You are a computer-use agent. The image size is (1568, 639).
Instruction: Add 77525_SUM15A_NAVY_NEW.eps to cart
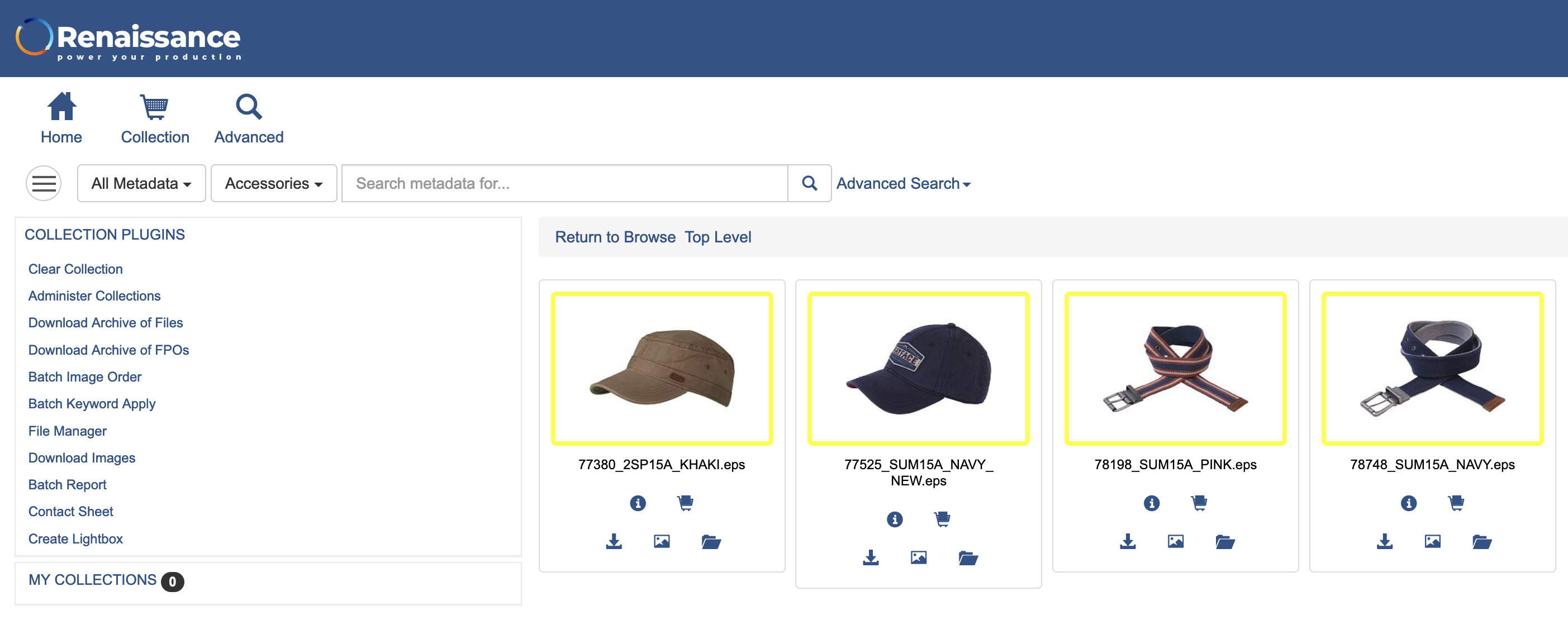942,519
